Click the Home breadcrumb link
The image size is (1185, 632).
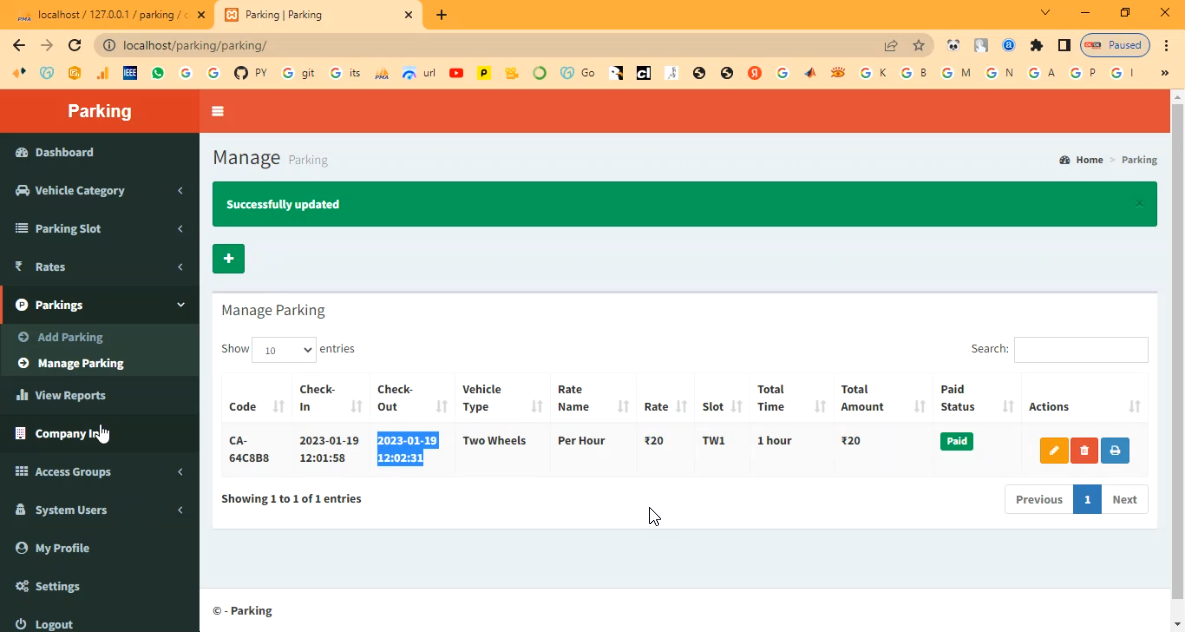click(1089, 160)
